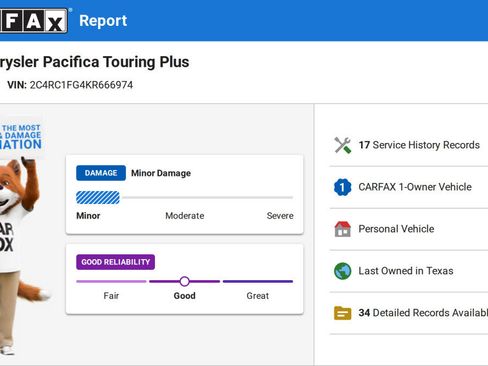The width and height of the screenshot is (488, 366).
Task: Click the Great segment of reliability bar
Action: tap(258, 281)
